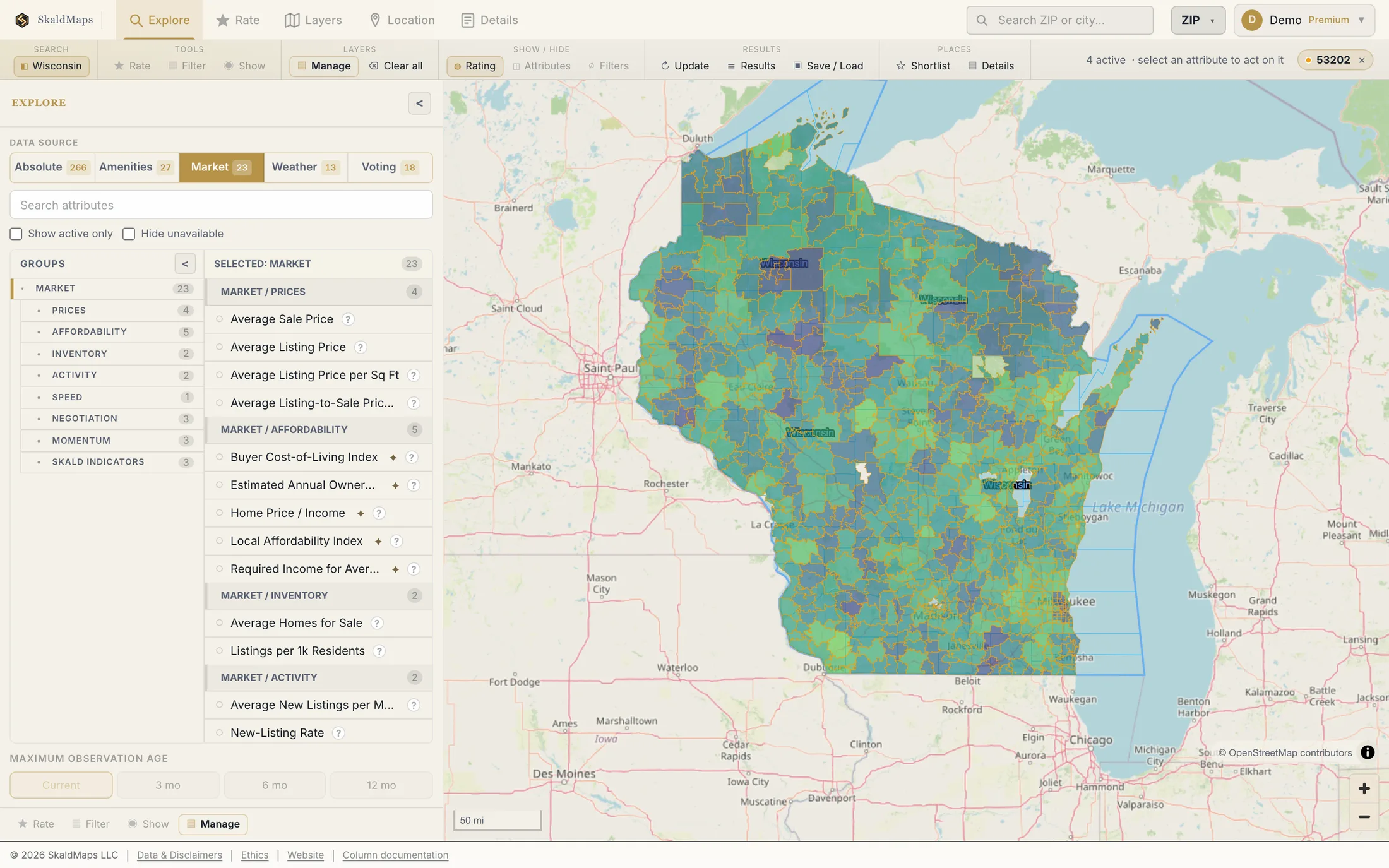The image size is (1389, 868).
Task: Select the Voting data source tab
Action: (x=390, y=167)
